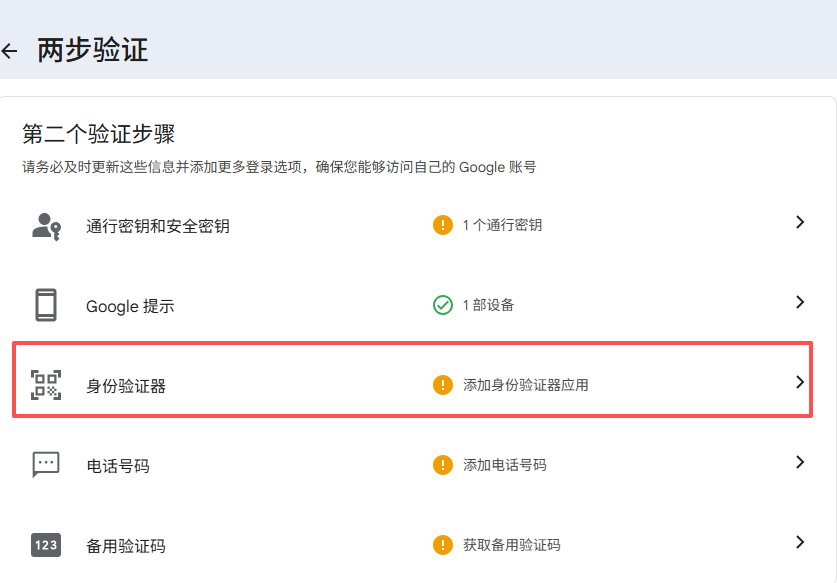837x583 pixels.
Task: Click the phone icon for Google 提示
Action: pos(46,305)
